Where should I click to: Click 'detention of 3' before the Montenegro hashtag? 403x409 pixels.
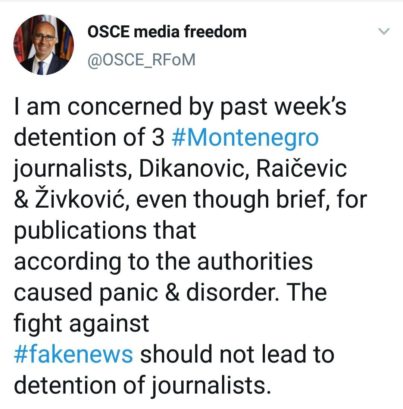[89, 137]
